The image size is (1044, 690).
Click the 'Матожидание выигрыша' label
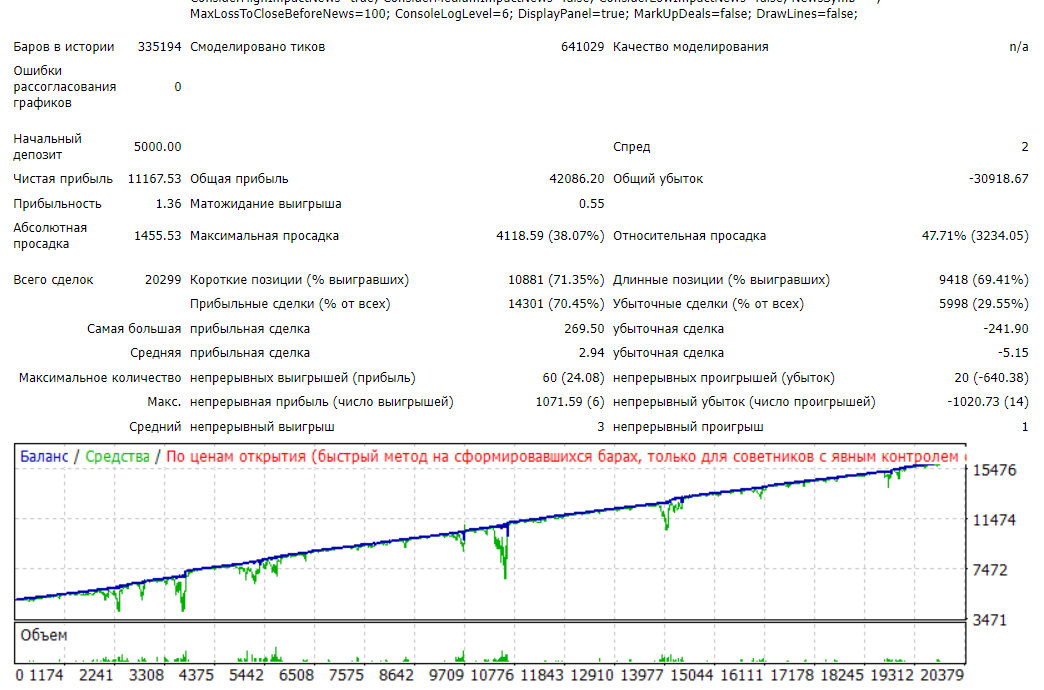(x=266, y=204)
